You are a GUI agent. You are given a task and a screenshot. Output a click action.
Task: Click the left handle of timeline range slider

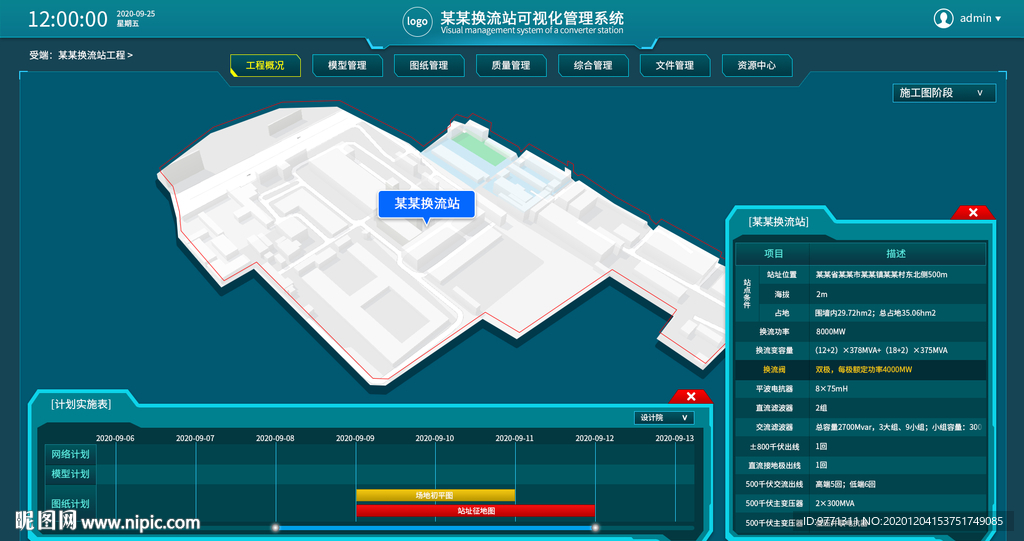point(276,527)
